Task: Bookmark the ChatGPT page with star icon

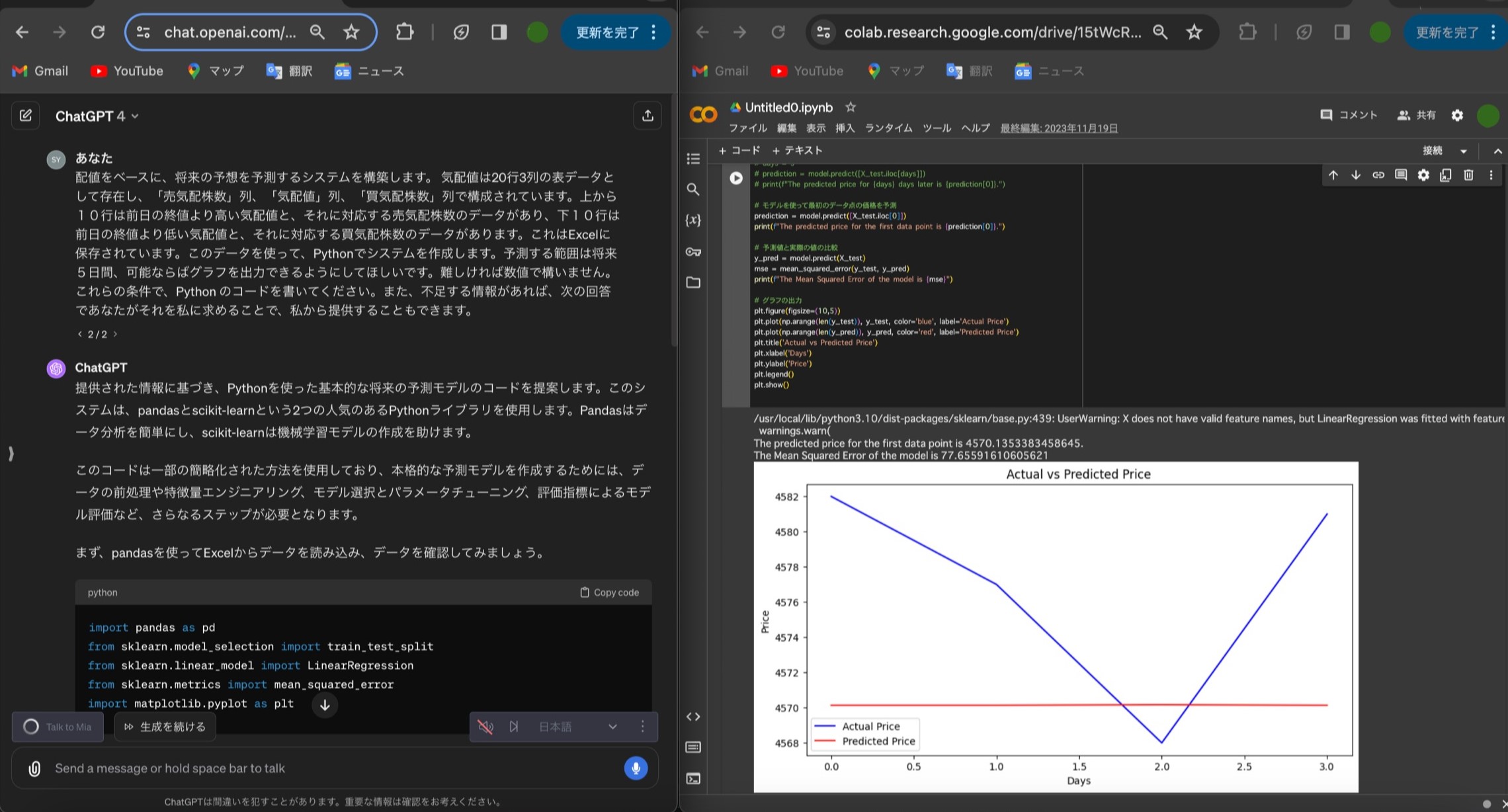Action: pos(351,32)
